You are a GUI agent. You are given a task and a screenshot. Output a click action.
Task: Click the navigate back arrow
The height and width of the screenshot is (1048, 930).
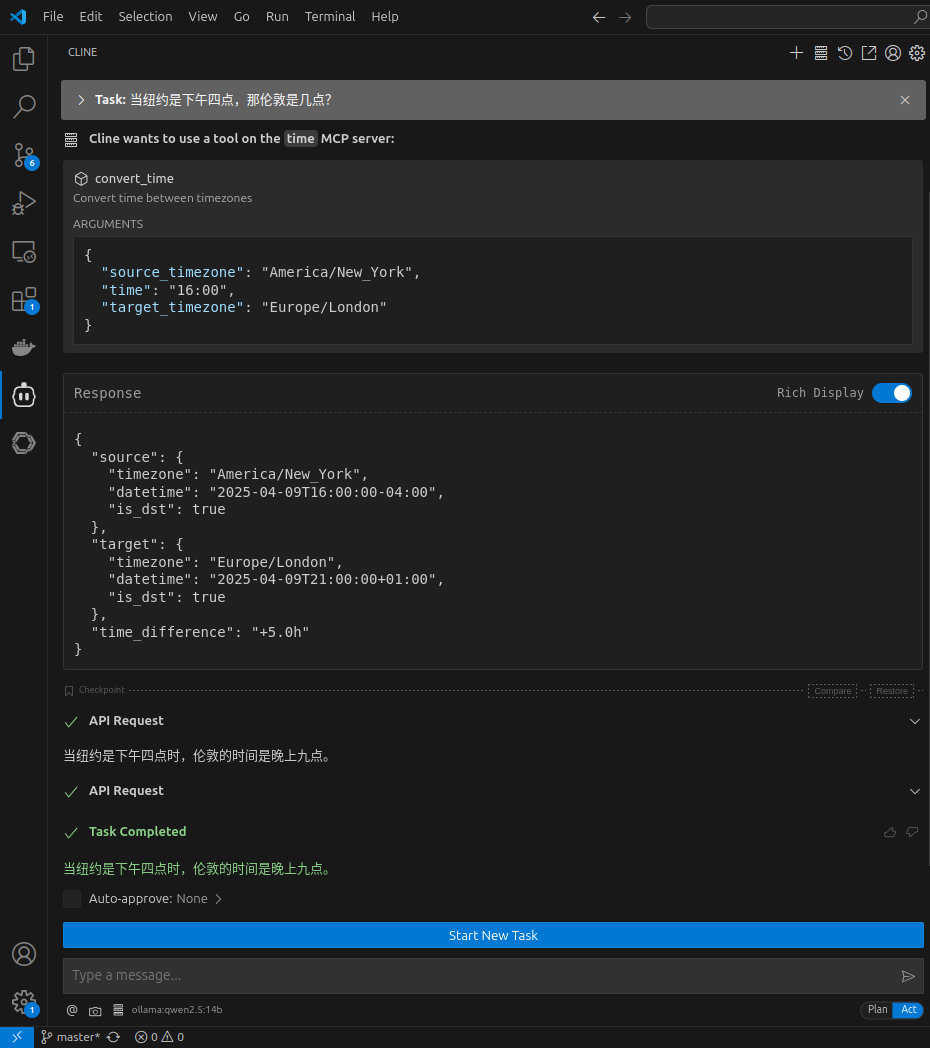[x=598, y=17]
